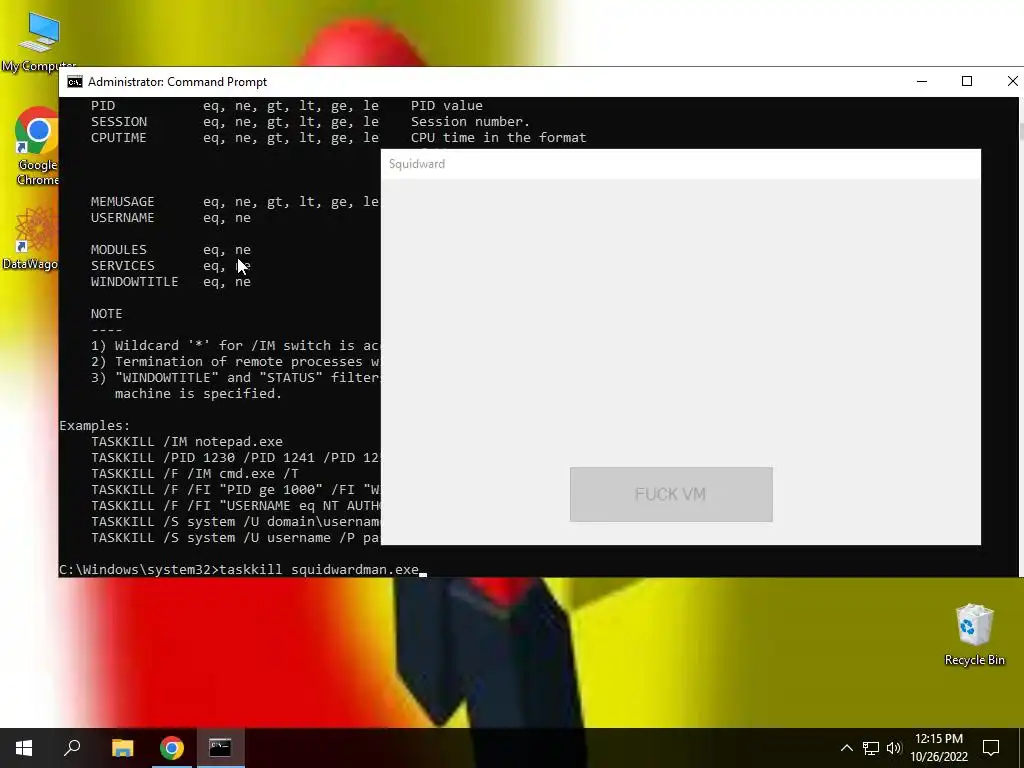The width and height of the screenshot is (1024, 768).
Task: Open the notification action center
Action: click(991, 748)
